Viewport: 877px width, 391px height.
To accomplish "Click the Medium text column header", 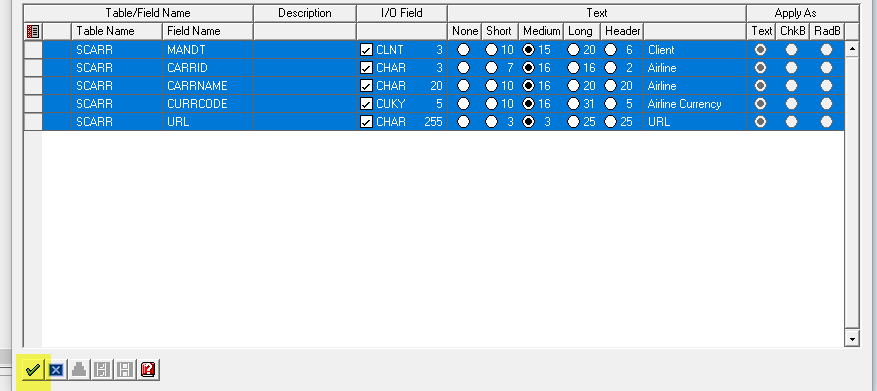I will point(541,31).
